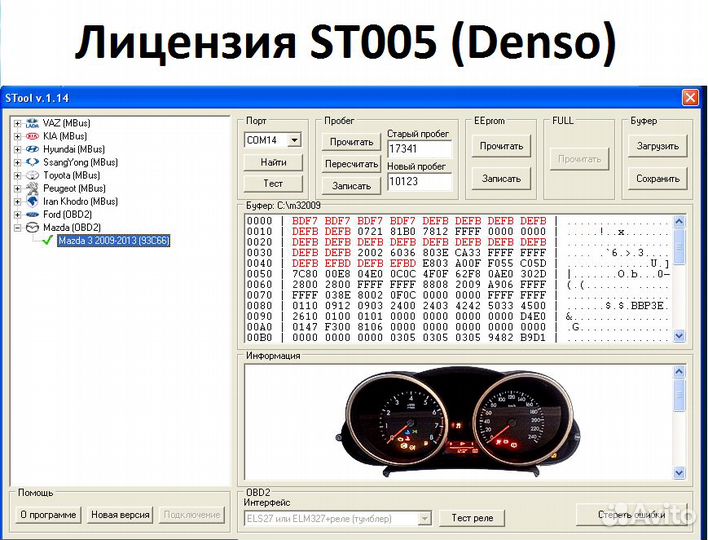Click the Загрузить buffer button
Screen dimensions: 708x540
click(657, 146)
